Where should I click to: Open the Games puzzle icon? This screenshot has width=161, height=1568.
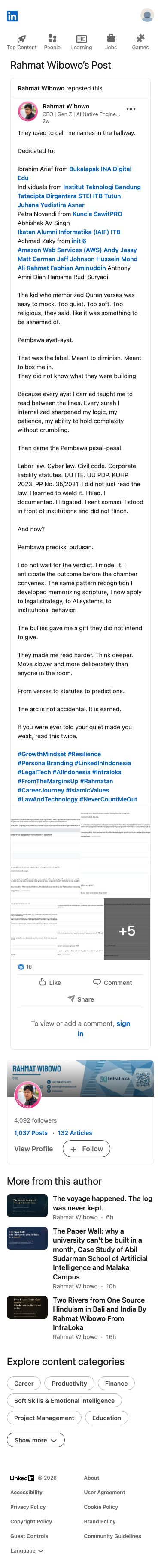coord(140,38)
